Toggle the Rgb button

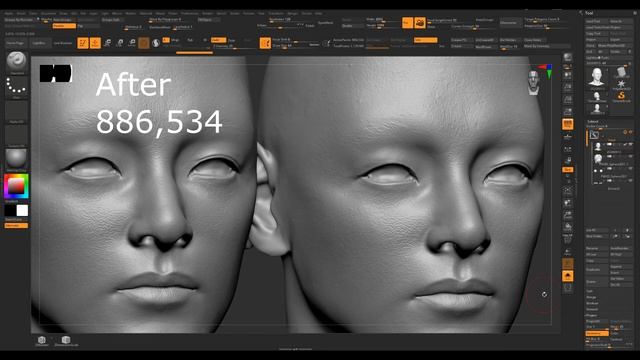pyautogui.click(x=190, y=40)
